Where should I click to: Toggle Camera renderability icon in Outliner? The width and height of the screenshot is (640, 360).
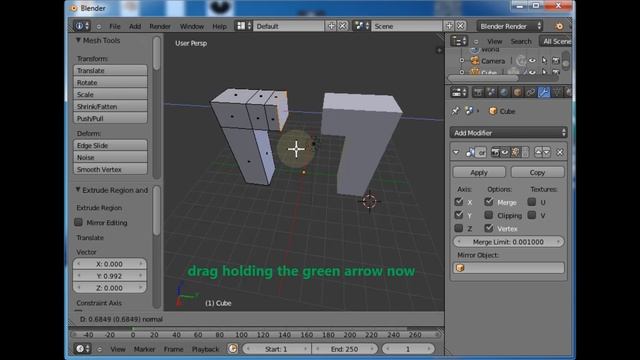(x=556, y=60)
